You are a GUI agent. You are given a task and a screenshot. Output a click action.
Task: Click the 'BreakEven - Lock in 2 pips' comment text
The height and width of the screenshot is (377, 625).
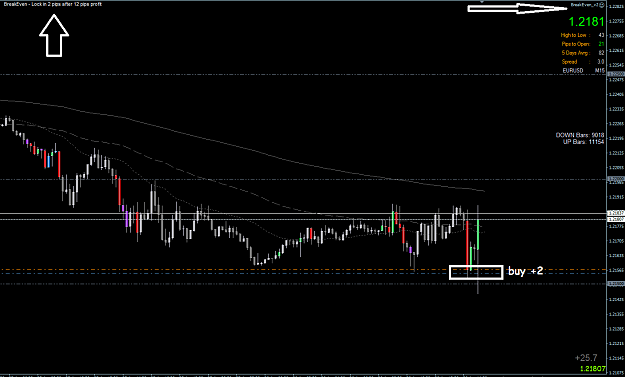pyautogui.click(x=53, y=4)
